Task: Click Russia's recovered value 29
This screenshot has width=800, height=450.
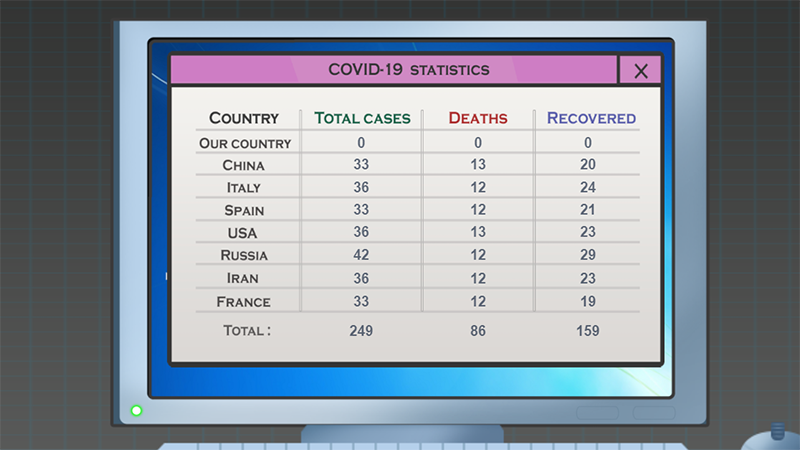Action: tap(588, 255)
